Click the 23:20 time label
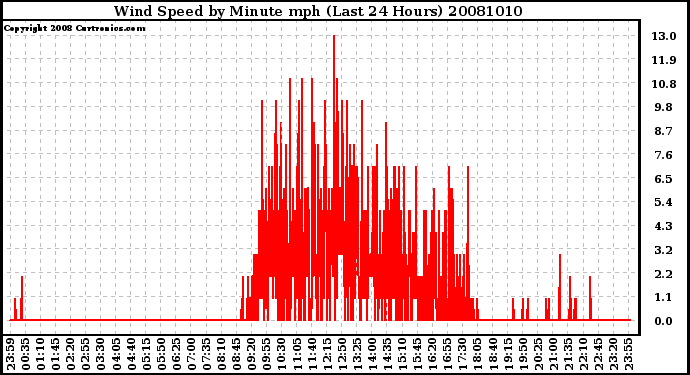This screenshot has width=690, height=375. (613, 355)
